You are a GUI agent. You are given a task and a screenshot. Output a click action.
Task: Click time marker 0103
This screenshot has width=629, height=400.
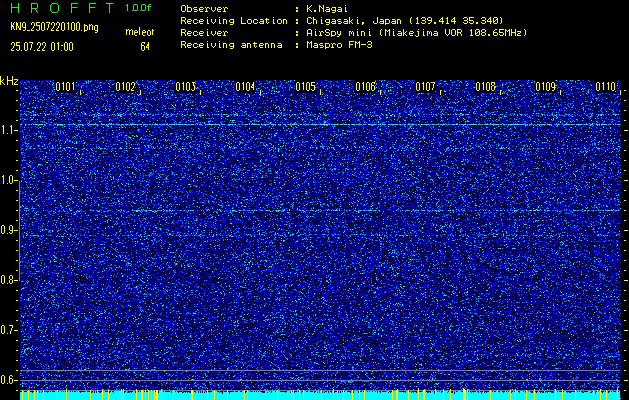tap(185, 87)
